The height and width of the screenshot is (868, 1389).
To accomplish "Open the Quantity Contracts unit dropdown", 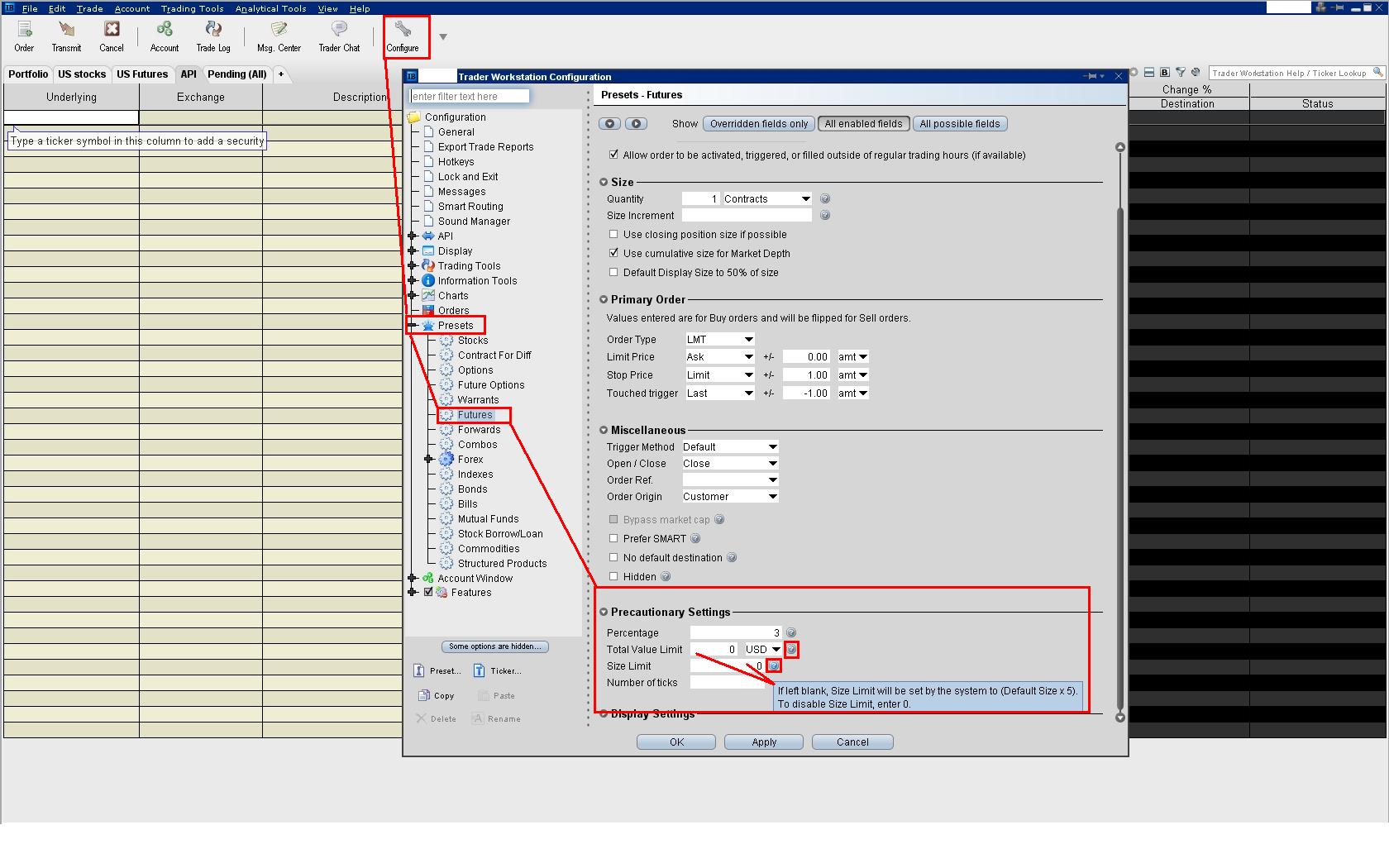I will (x=766, y=199).
